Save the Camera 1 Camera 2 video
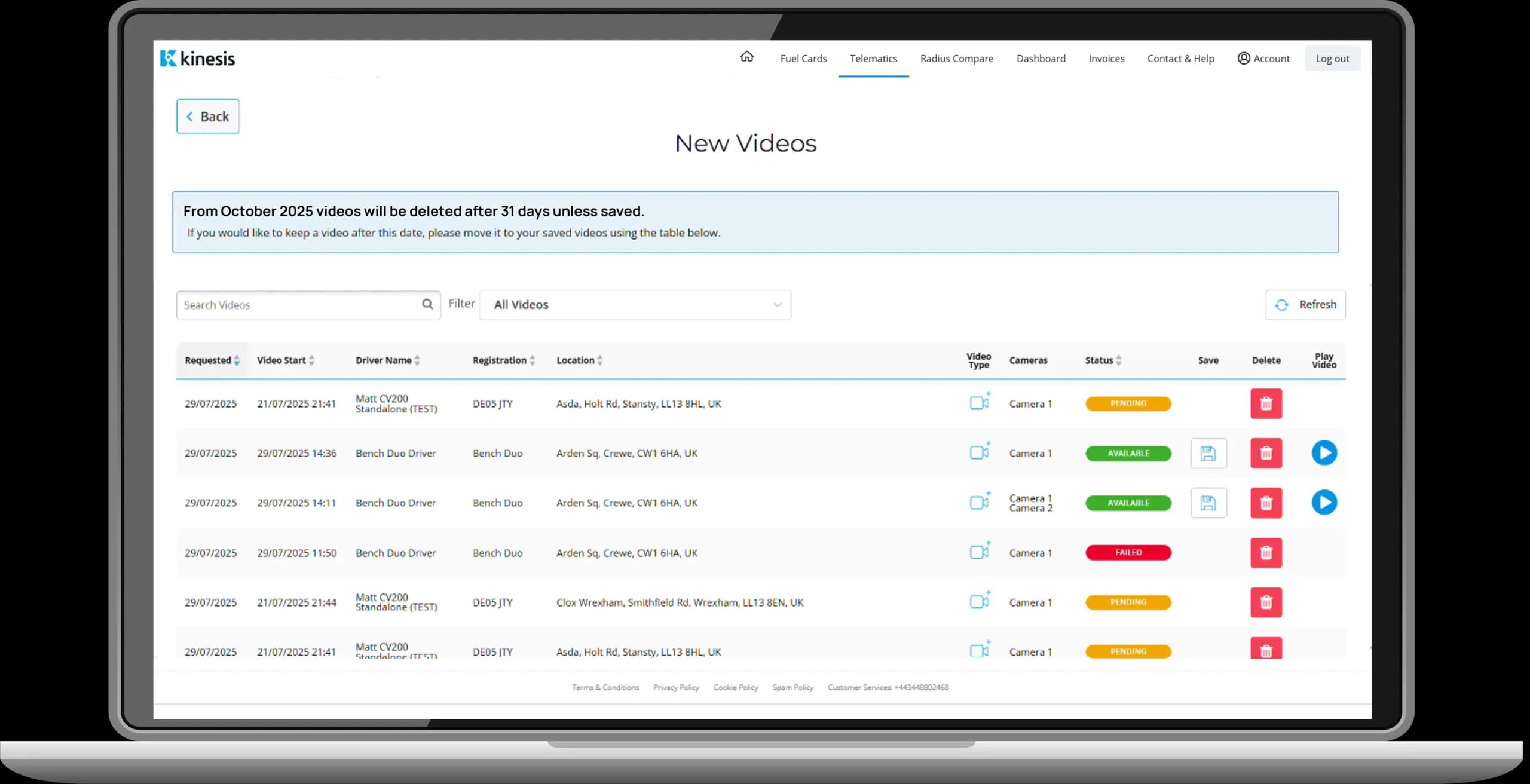Screen dimensions: 1530x784 (x=1208, y=503)
